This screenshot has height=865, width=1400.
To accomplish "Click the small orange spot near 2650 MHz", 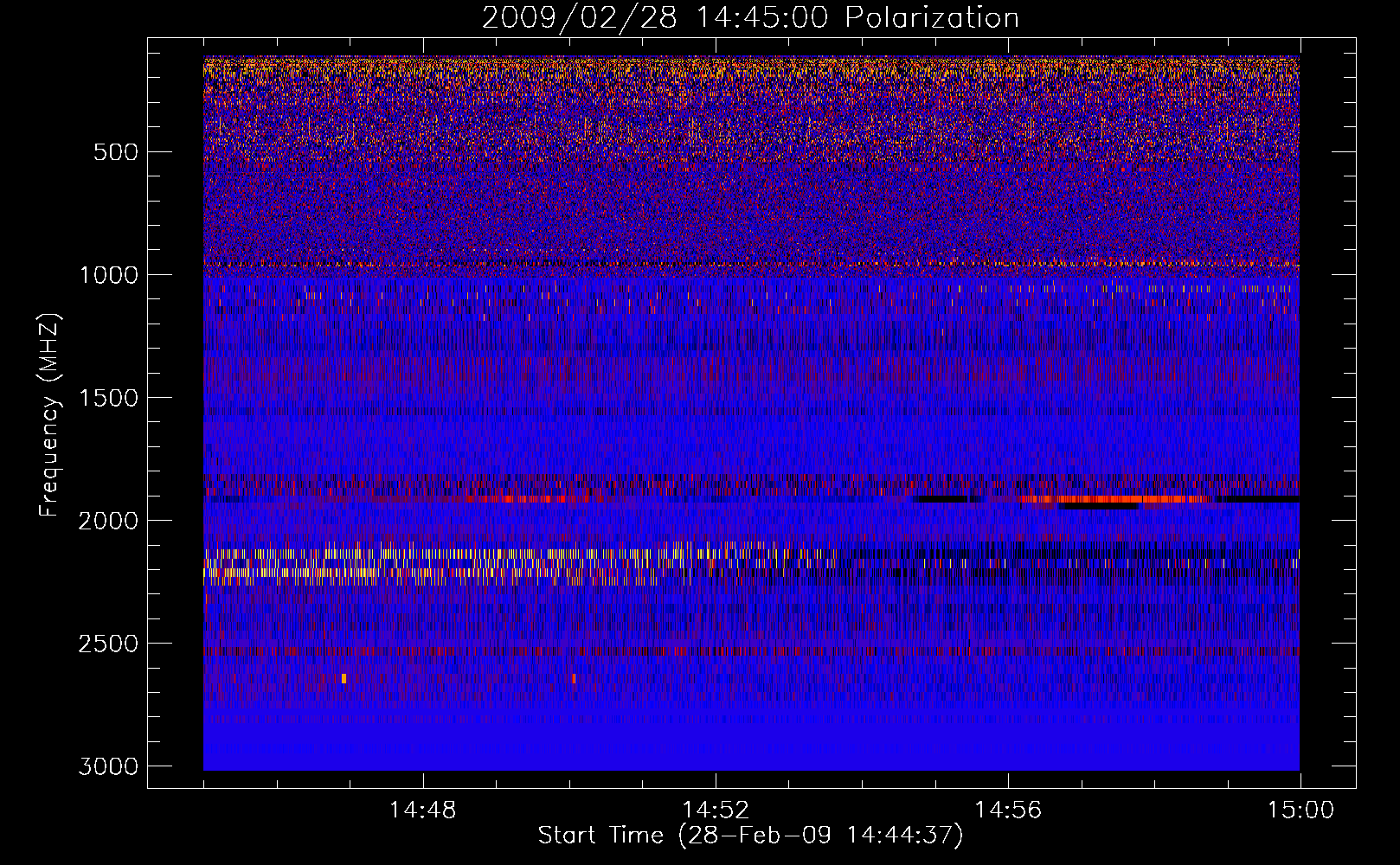I will [x=344, y=678].
